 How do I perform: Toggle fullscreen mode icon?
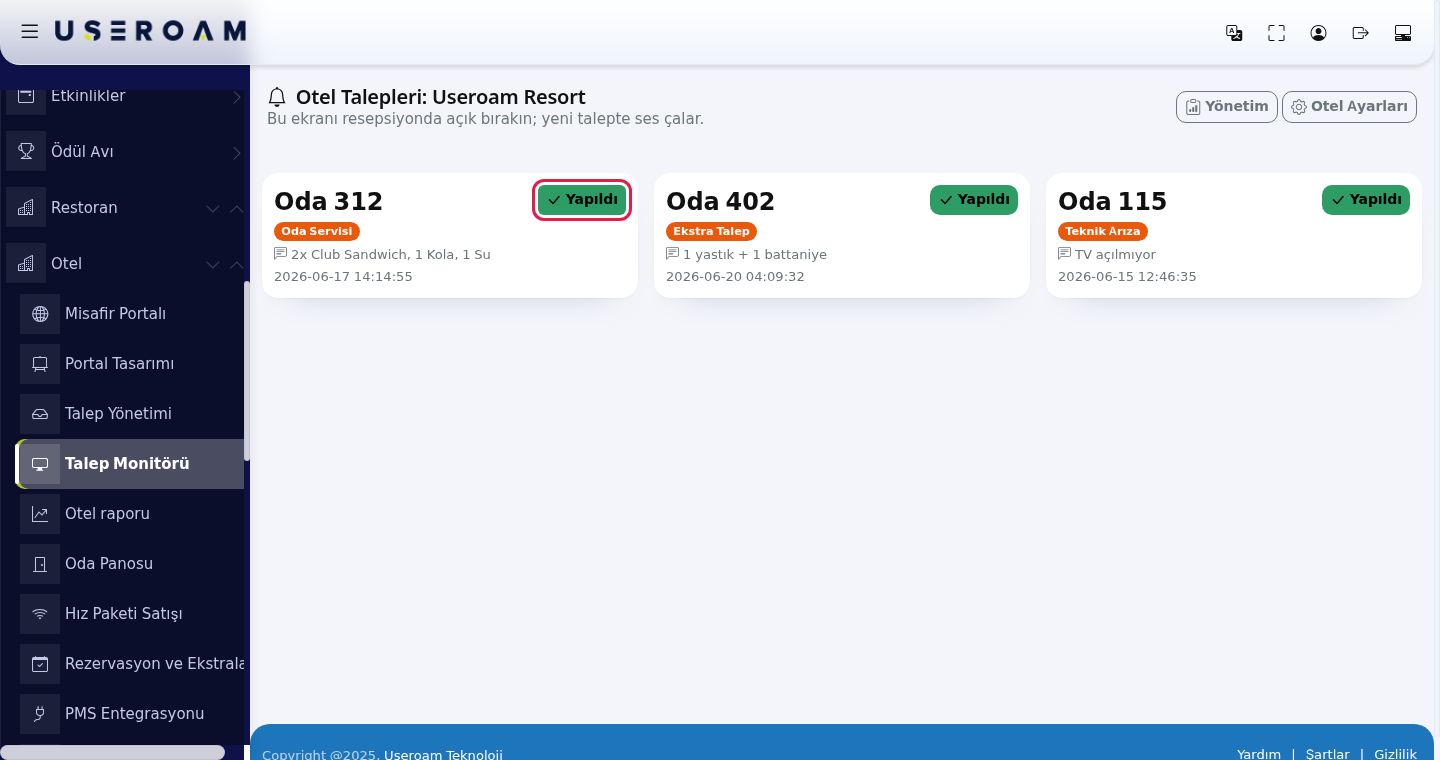click(x=1276, y=33)
